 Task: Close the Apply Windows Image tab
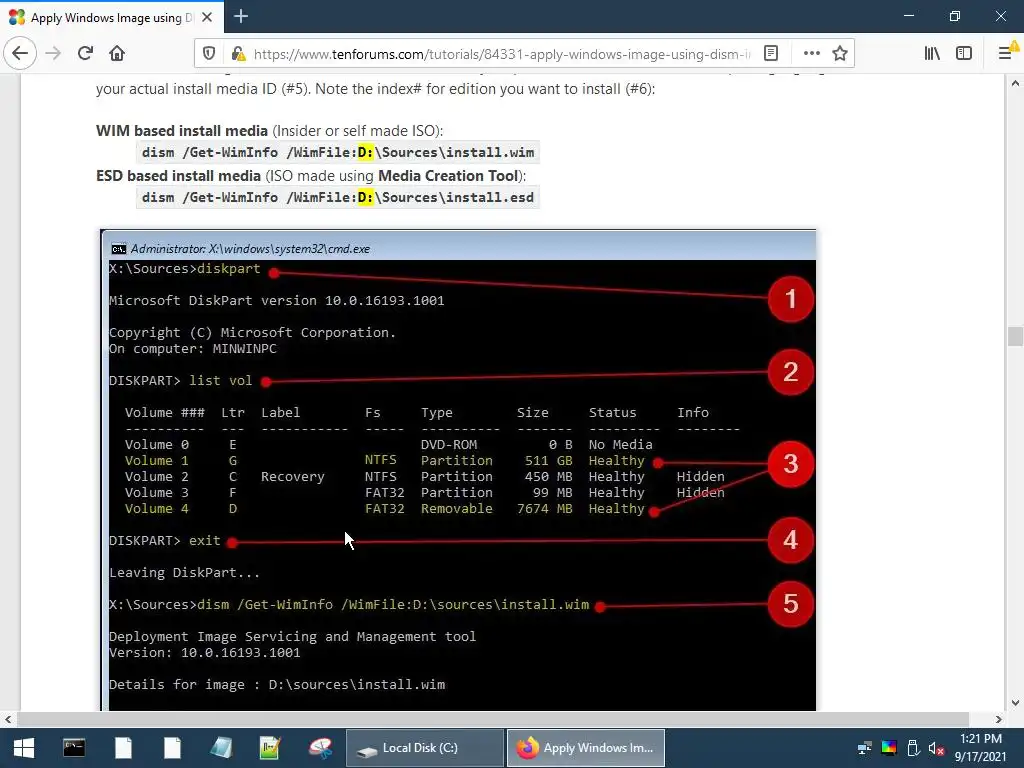pos(207,17)
